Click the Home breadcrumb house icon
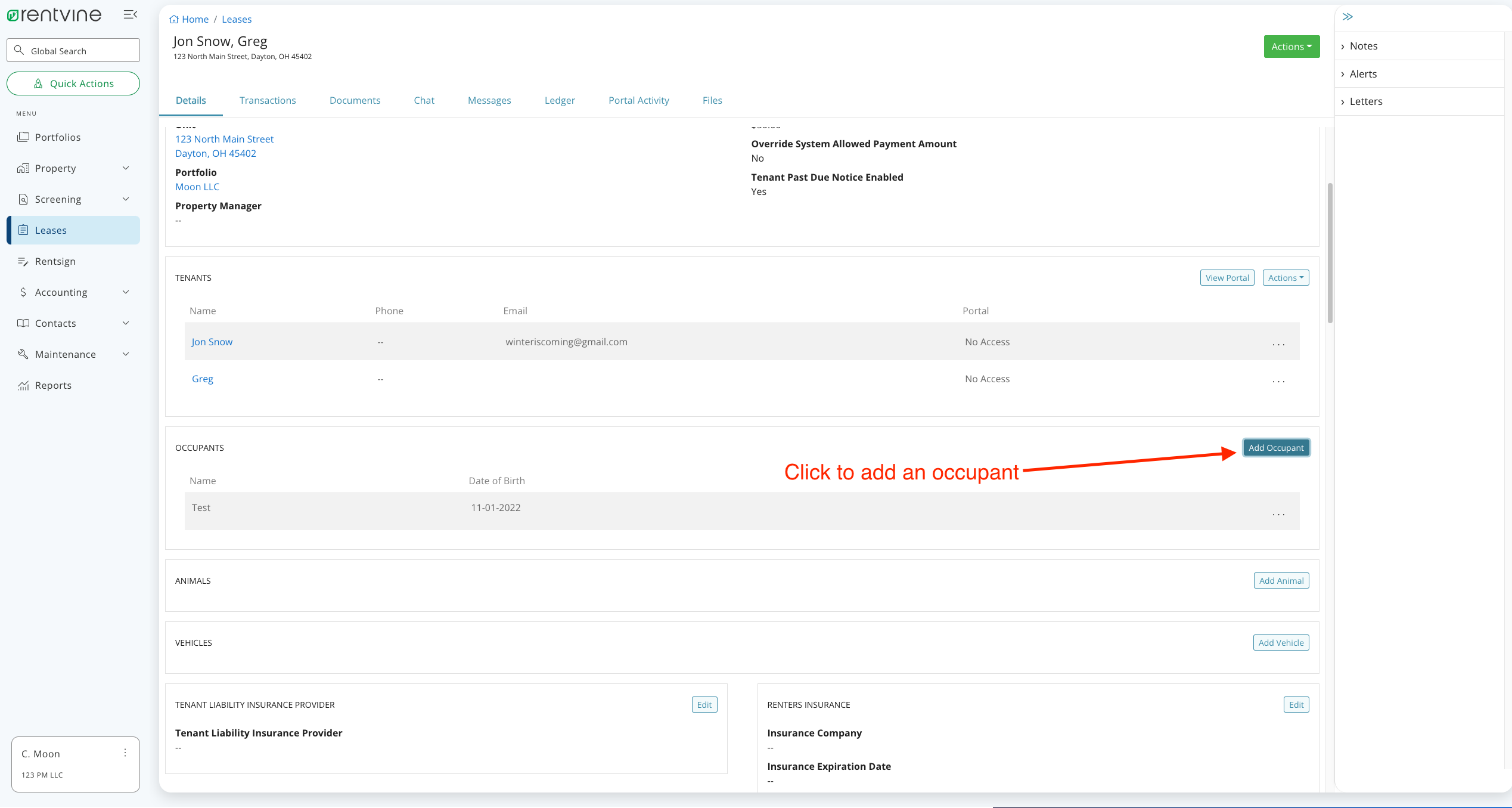The image size is (1512, 808). click(x=174, y=19)
